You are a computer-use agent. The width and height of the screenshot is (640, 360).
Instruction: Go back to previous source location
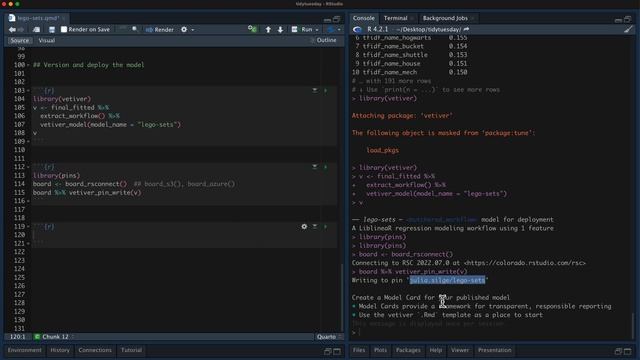12,29
